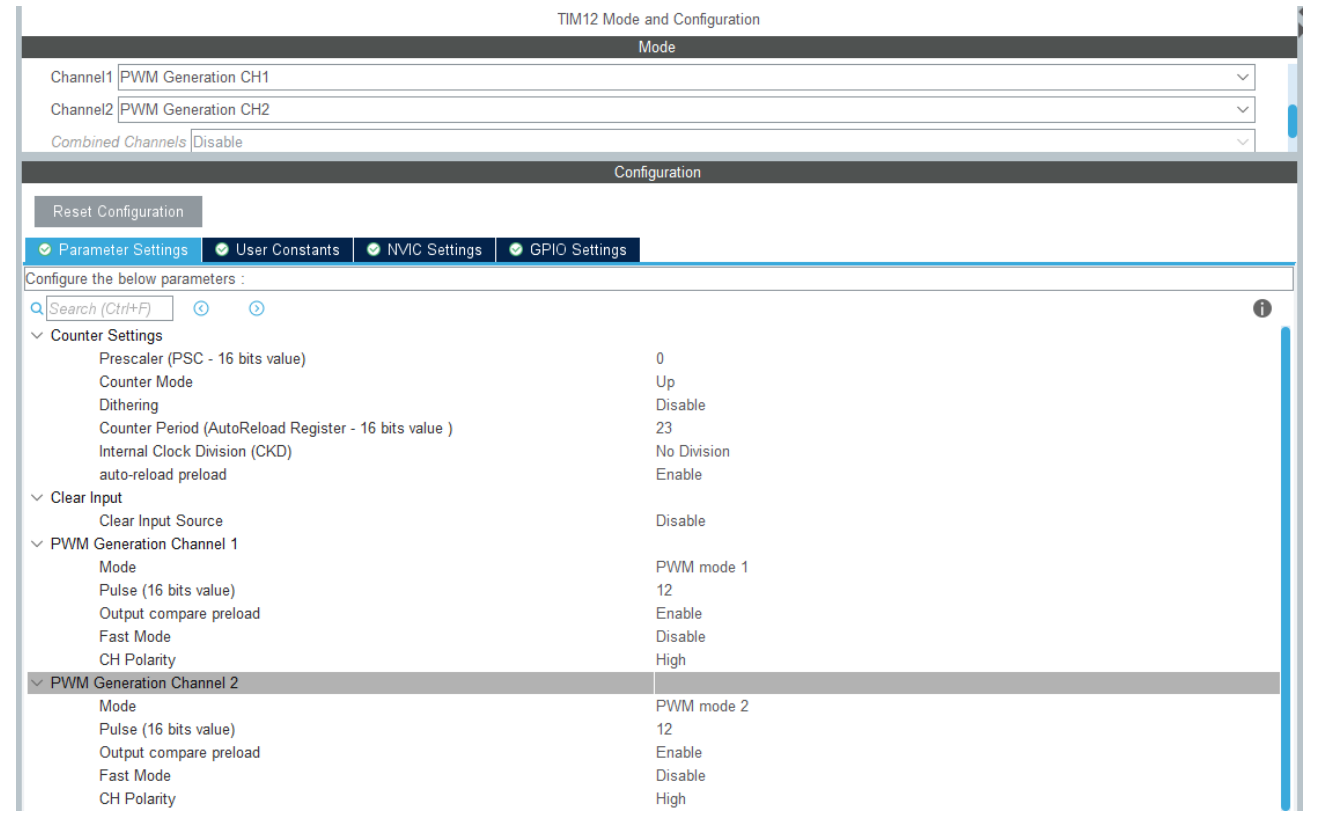Click the parameter list vertical scrollbar
The image size is (1319, 820).
point(1285,560)
